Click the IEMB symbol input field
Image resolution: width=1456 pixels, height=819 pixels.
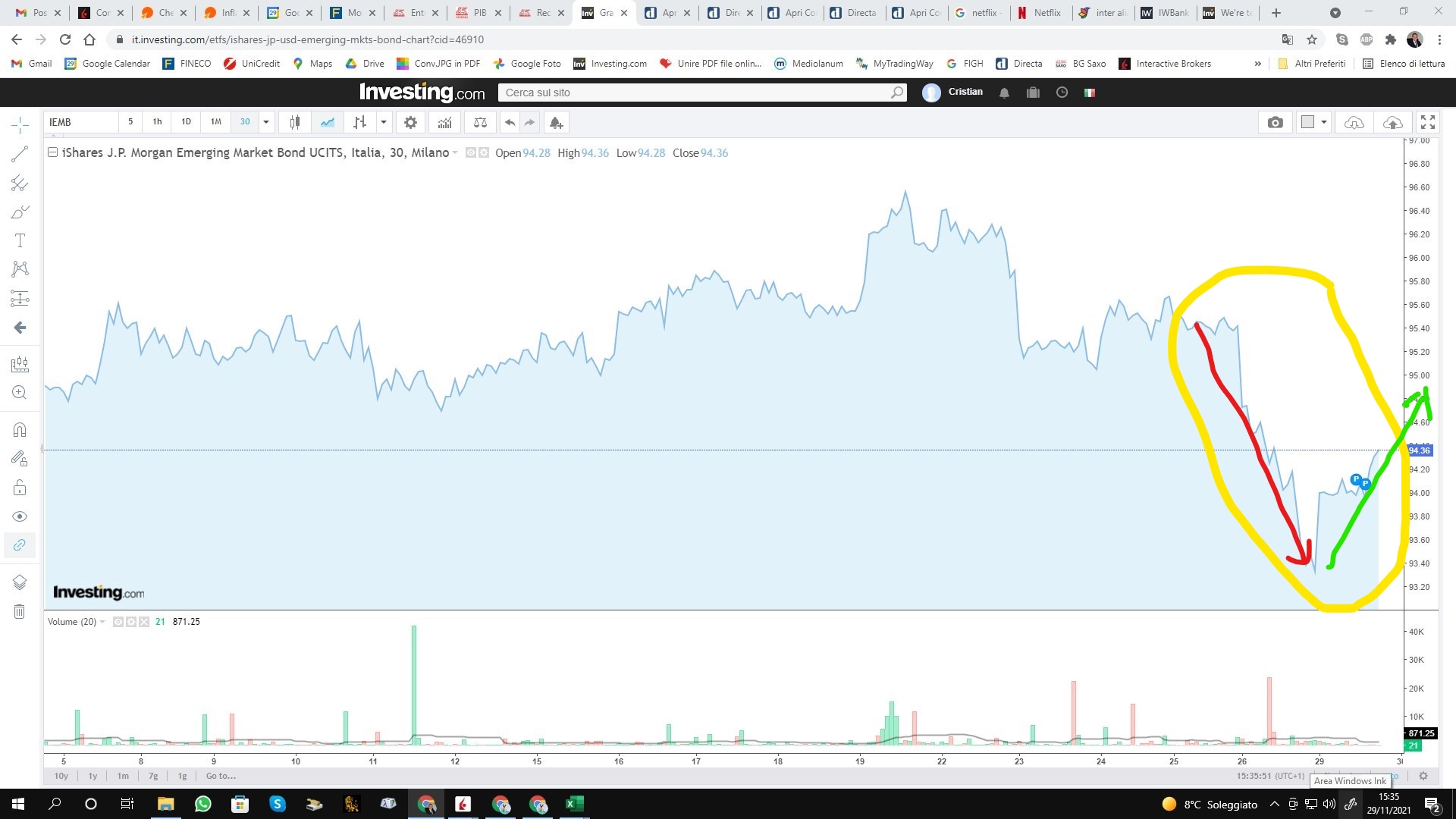tap(81, 122)
